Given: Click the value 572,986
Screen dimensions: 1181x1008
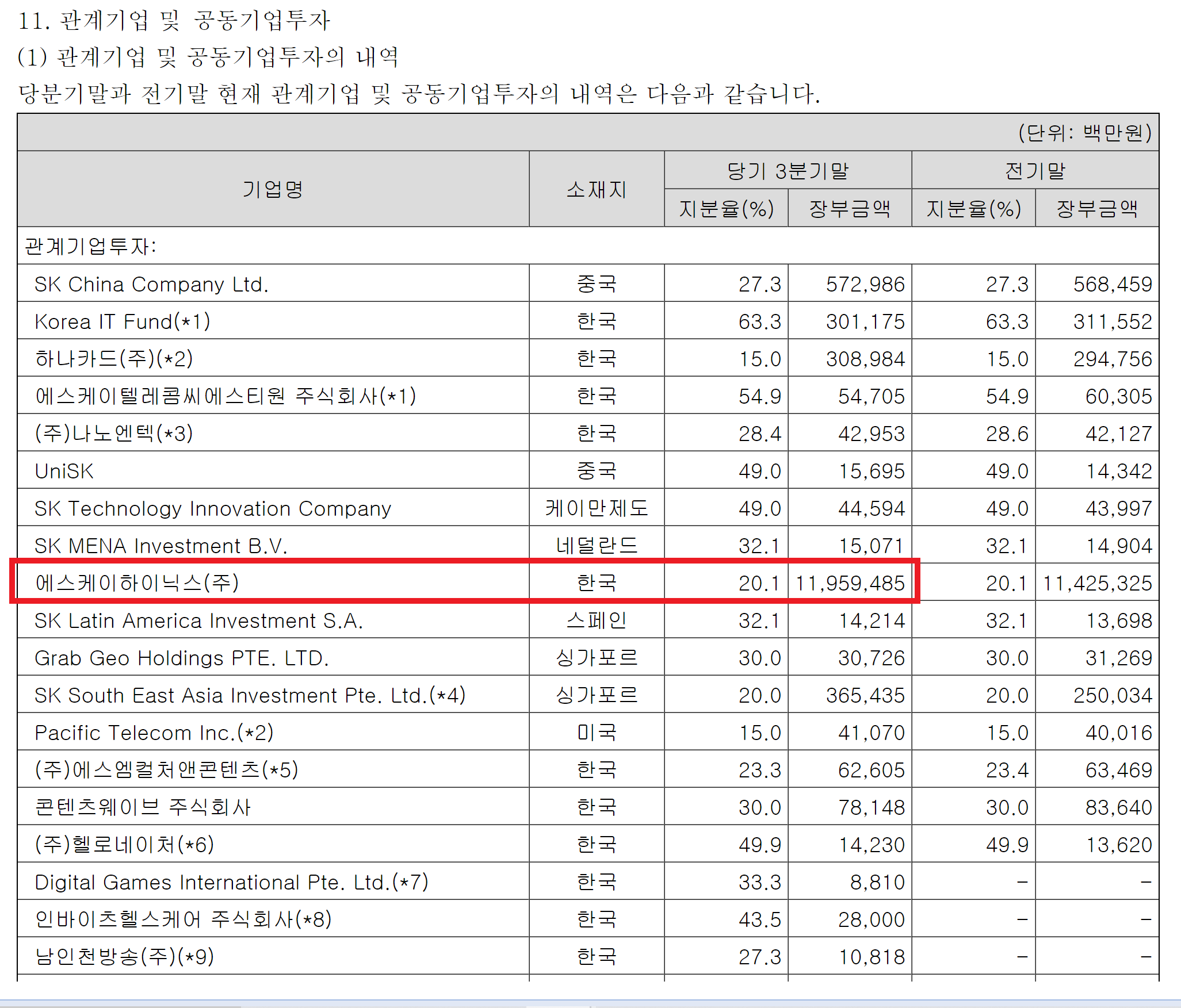Looking at the screenshot, I should tap(865, 284).
